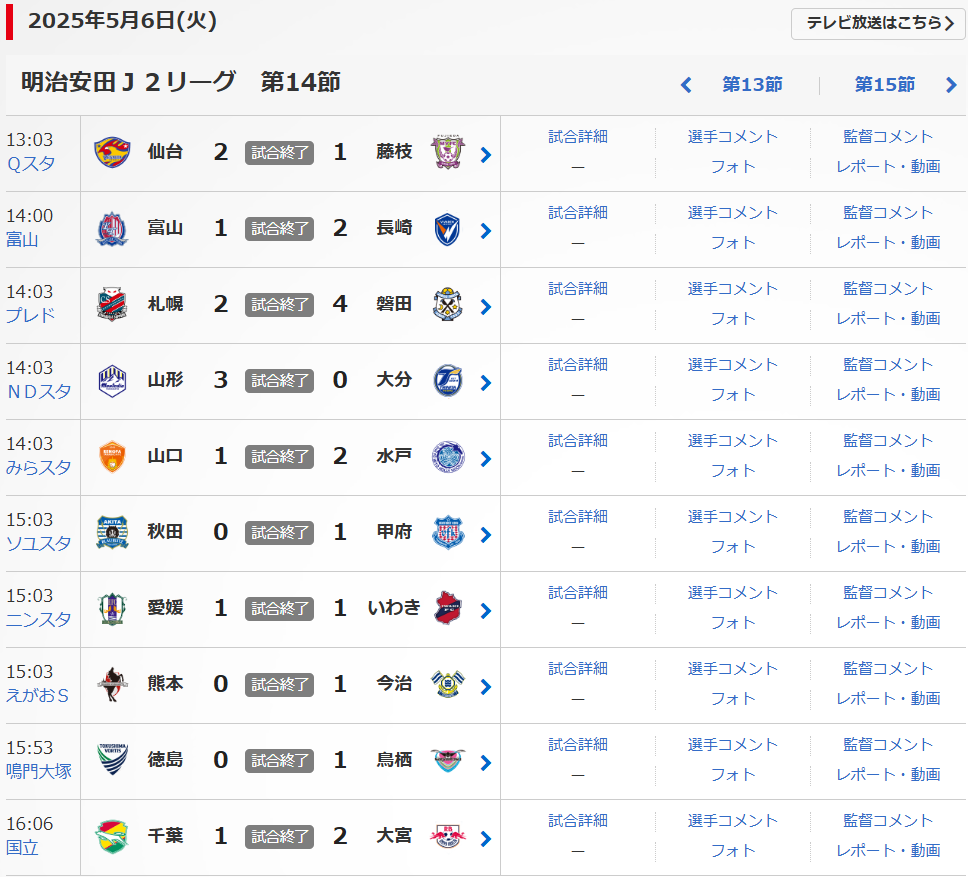Open 監督コメント for the Sapporo match
Image resolution: width=968 pixels, height=877 pixels.
click(888, 288)
